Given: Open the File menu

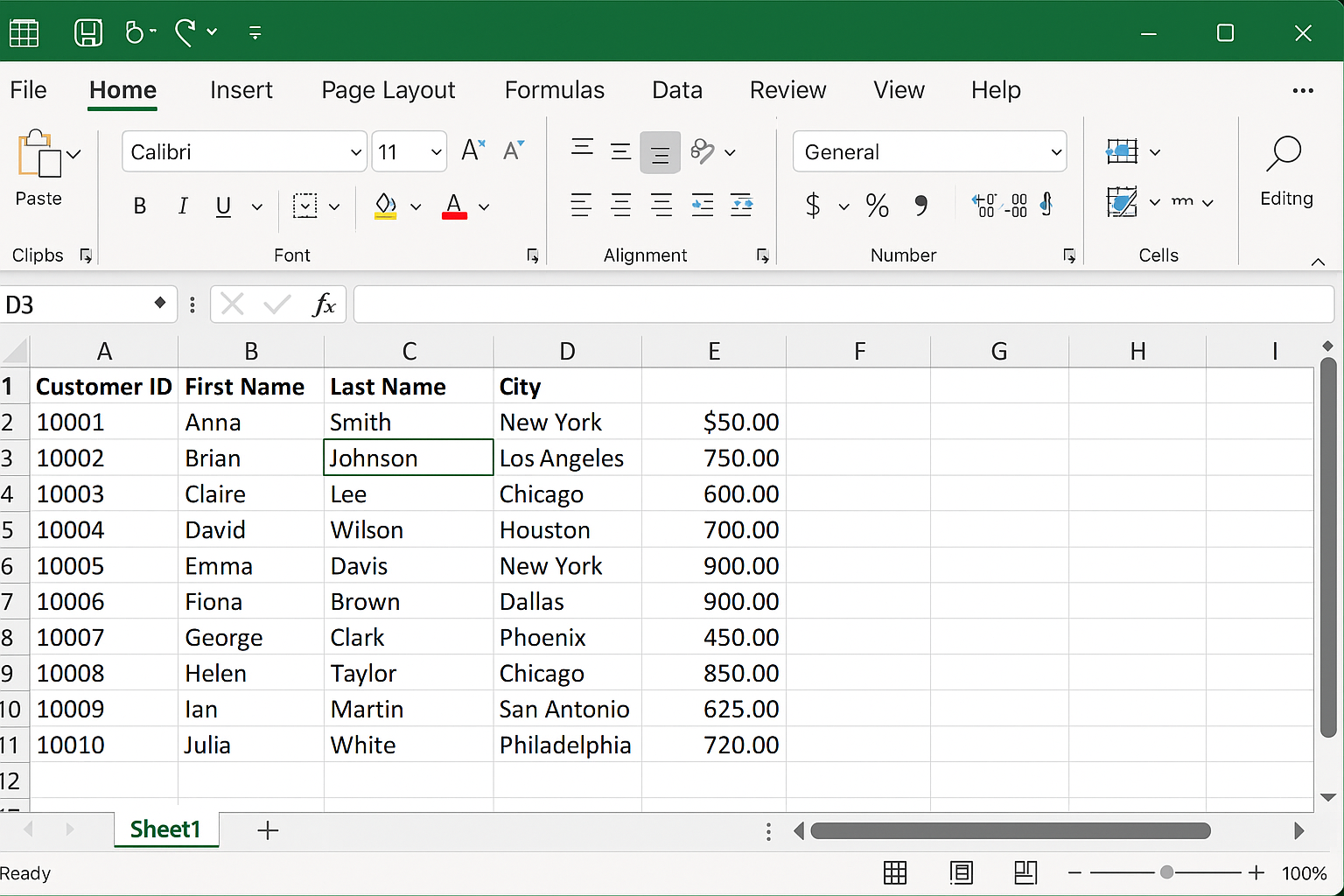Looking at the screenshot, I should coord(28,90).
